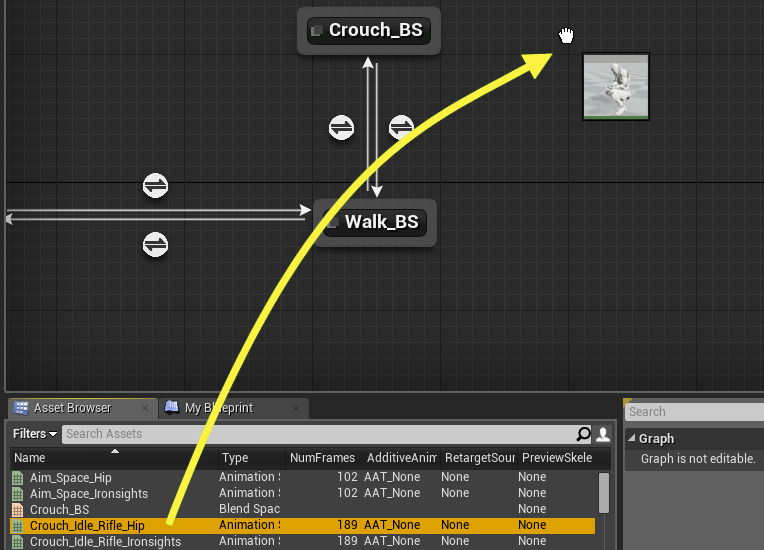Click the search magnifier icon in Asset Browser

tap(583, 434)
